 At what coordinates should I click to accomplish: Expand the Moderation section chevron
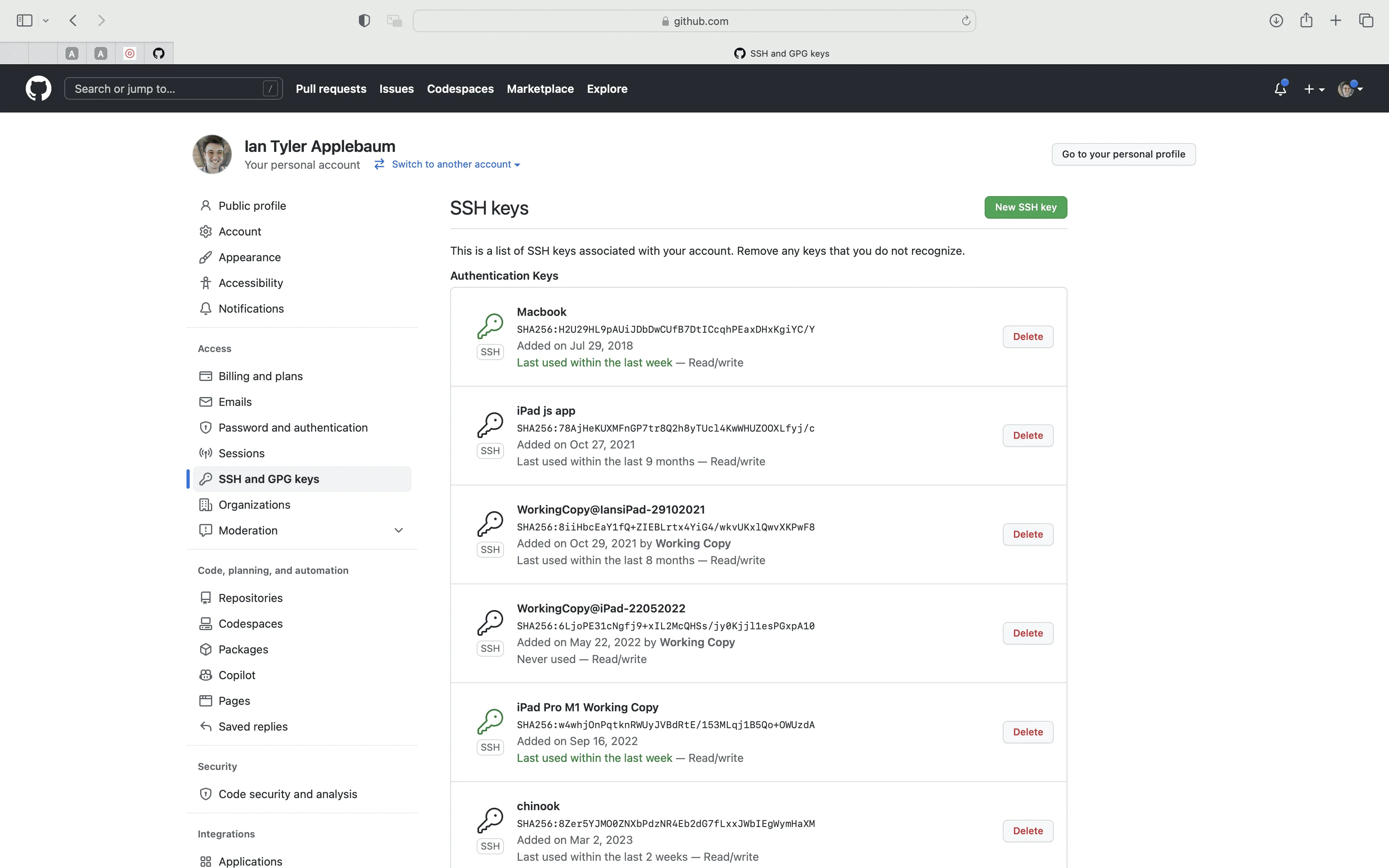click(x=398, y=530)
